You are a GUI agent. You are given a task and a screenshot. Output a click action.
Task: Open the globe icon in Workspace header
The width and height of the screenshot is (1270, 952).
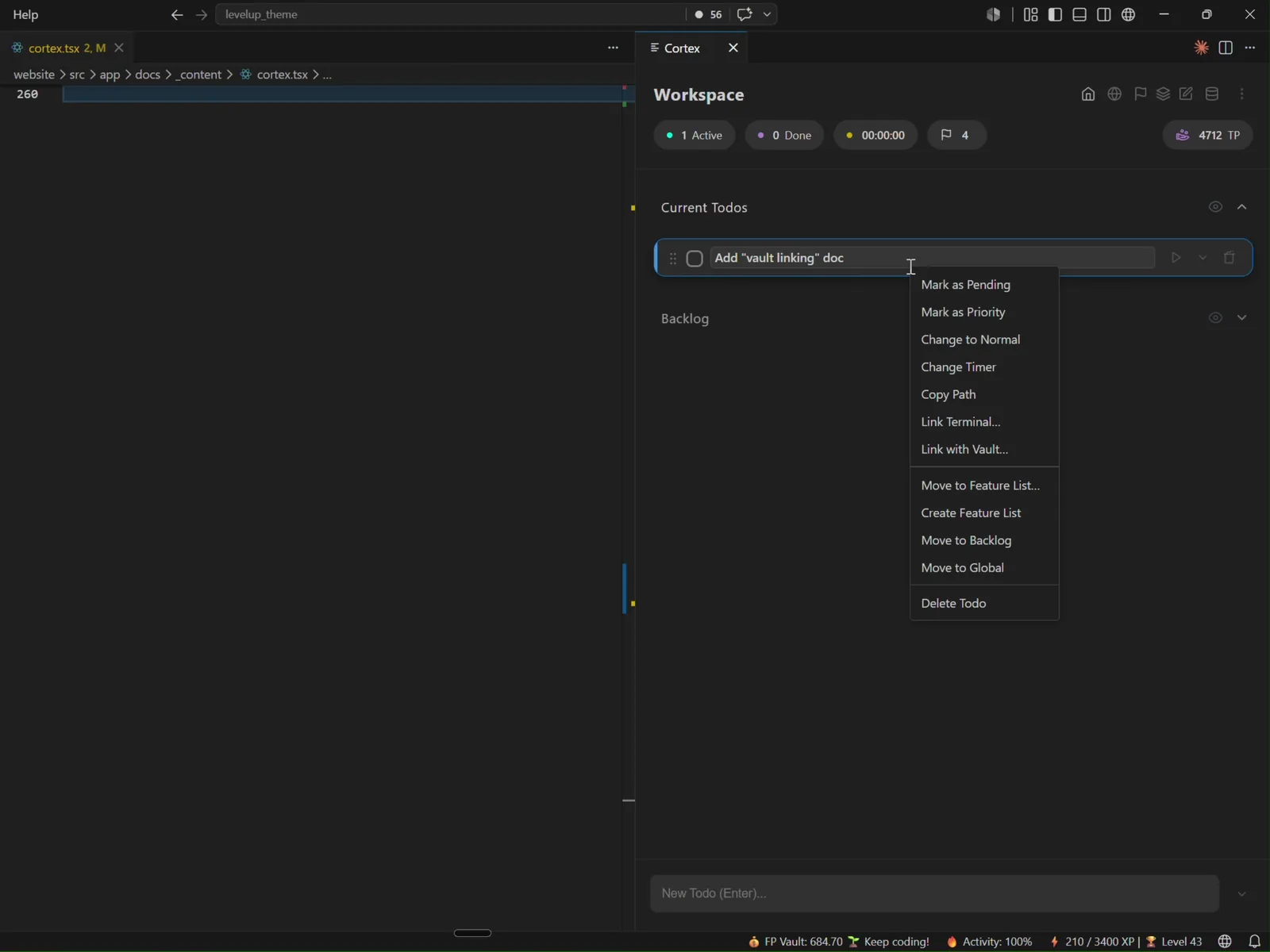coord(1114,94)
